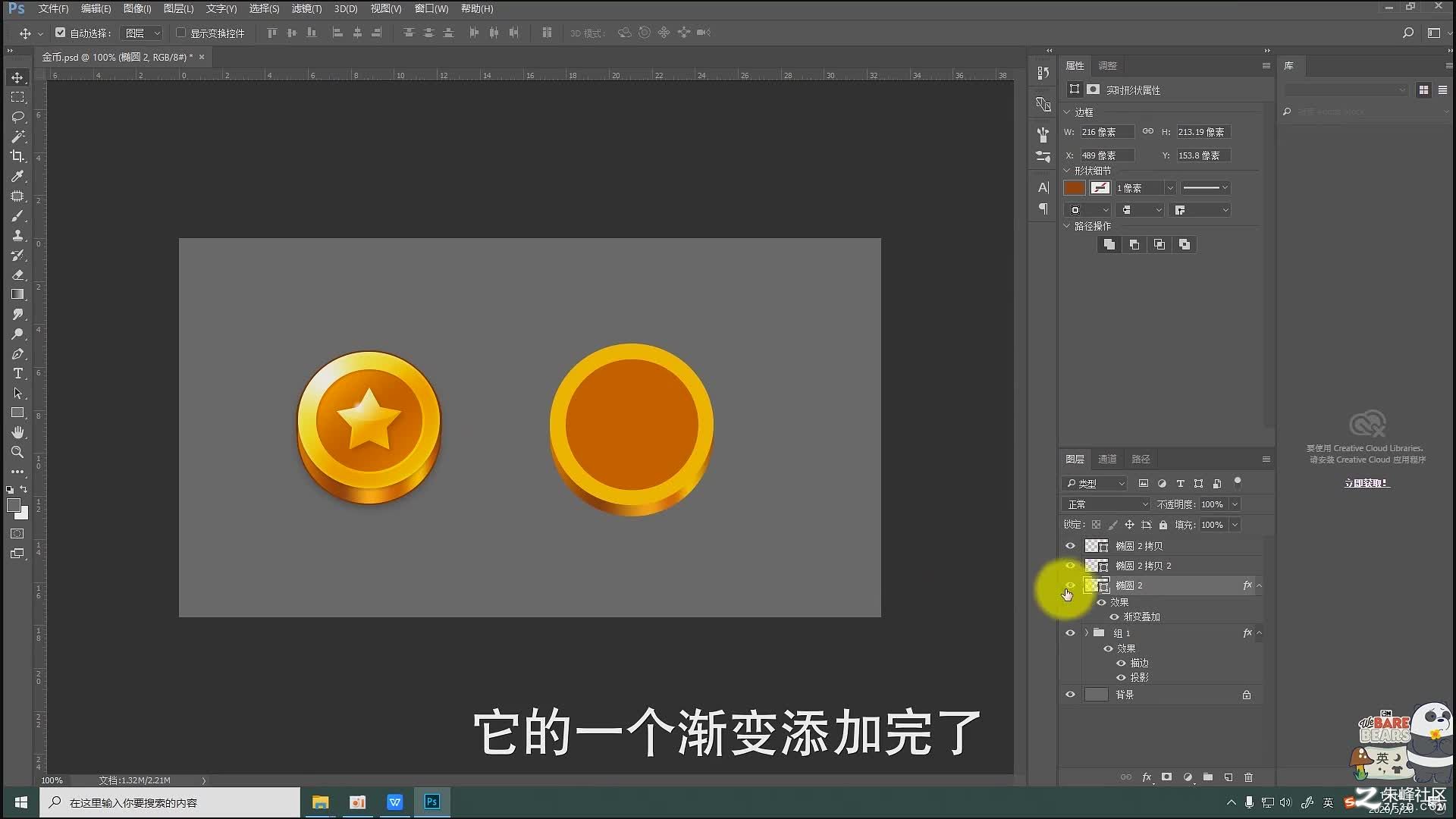Viewport: 1456px width, 819px height.
Task: Select the Move tool
Action: click(17, 77)
